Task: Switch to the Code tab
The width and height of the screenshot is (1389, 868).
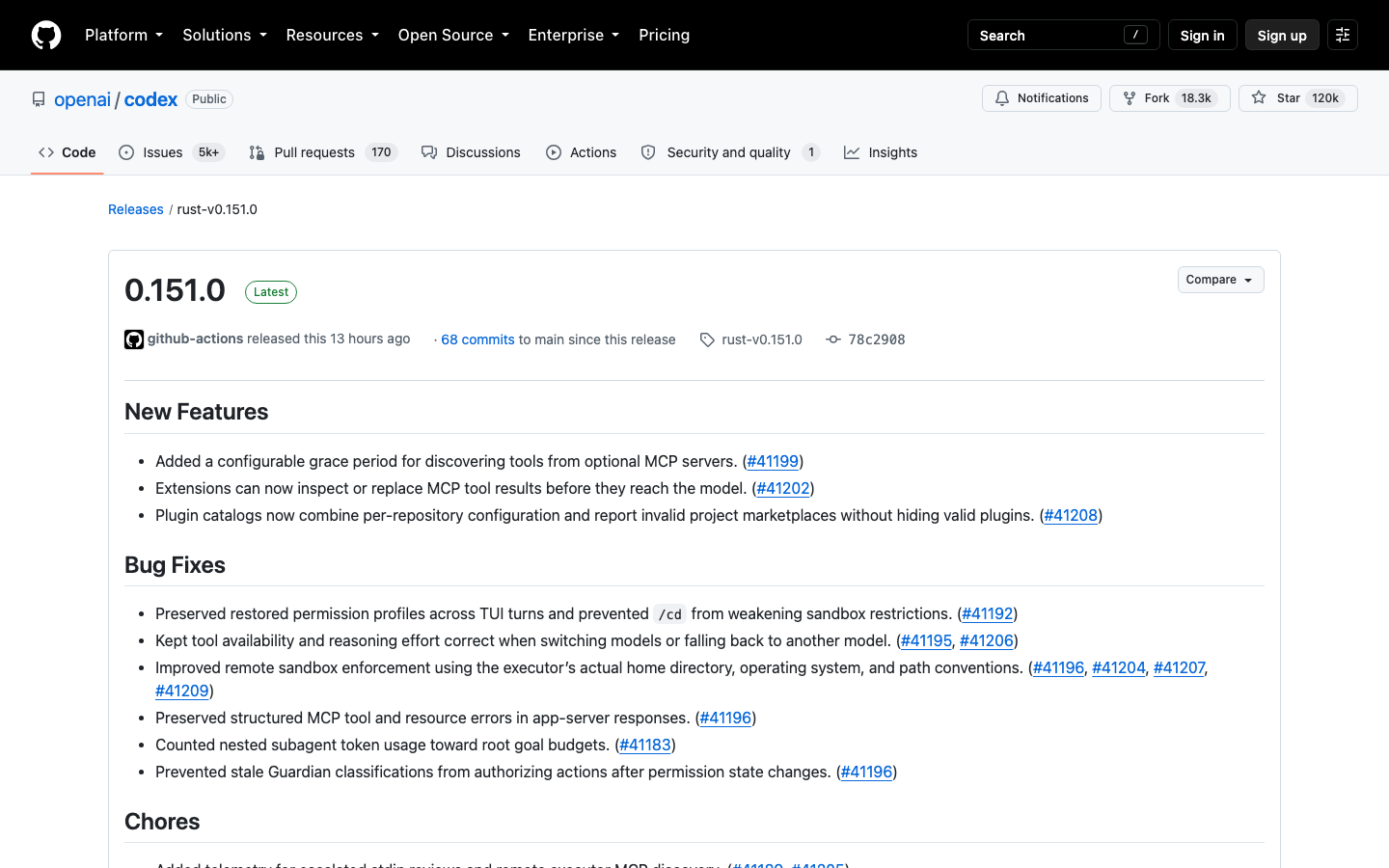Action: 68,152
